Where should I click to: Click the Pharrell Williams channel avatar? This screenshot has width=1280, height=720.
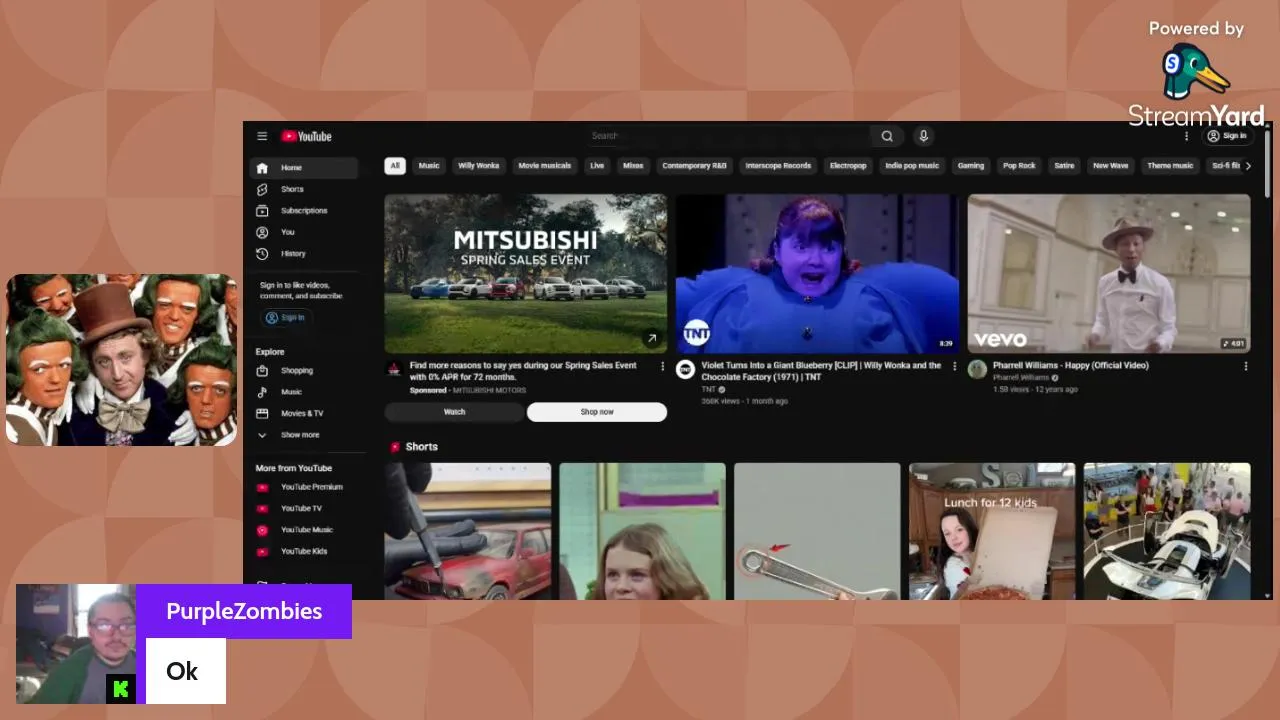click(977, 370)
